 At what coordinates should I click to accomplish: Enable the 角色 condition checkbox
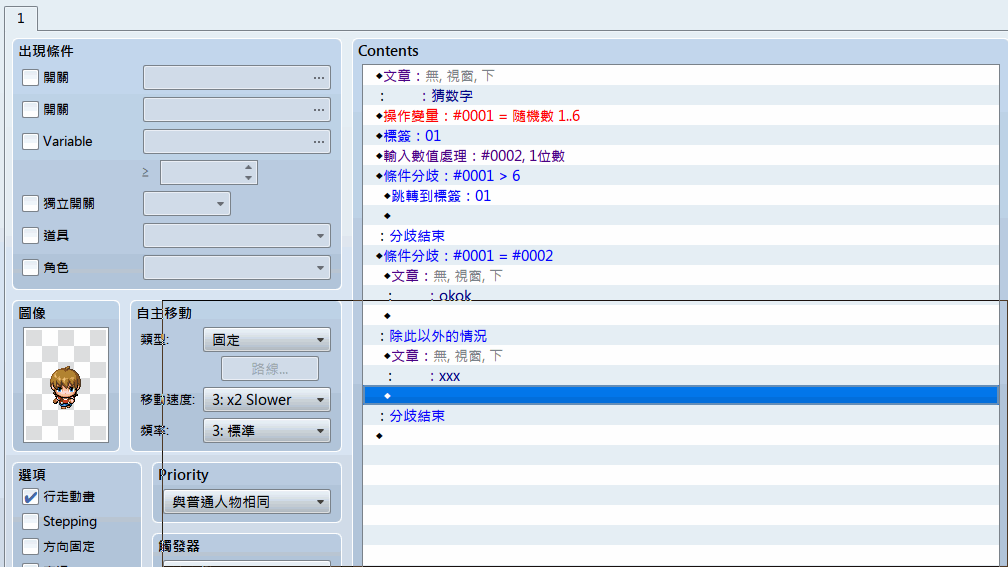click(x=30, y=267)
